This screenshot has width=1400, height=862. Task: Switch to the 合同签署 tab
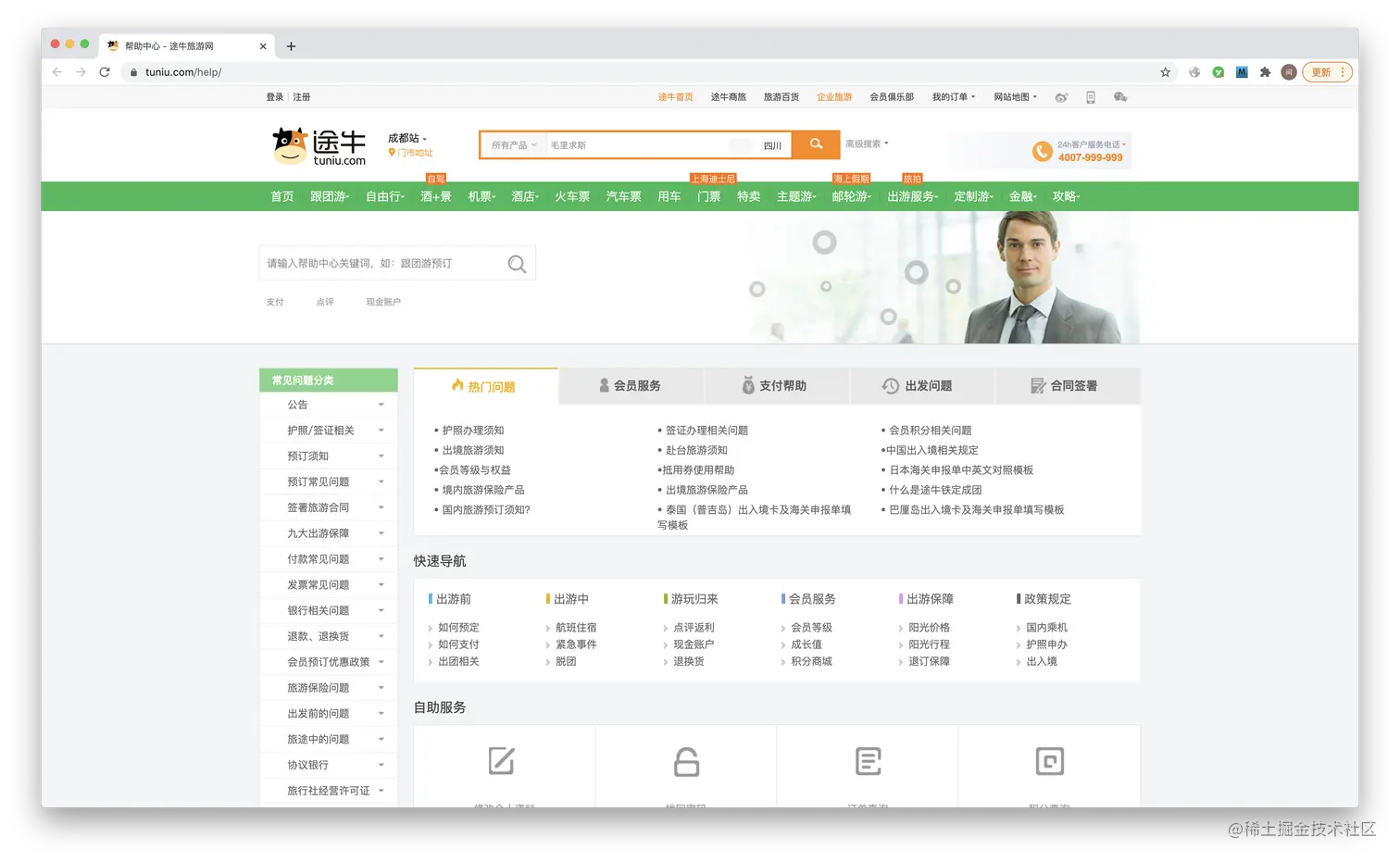[1068, 386]
